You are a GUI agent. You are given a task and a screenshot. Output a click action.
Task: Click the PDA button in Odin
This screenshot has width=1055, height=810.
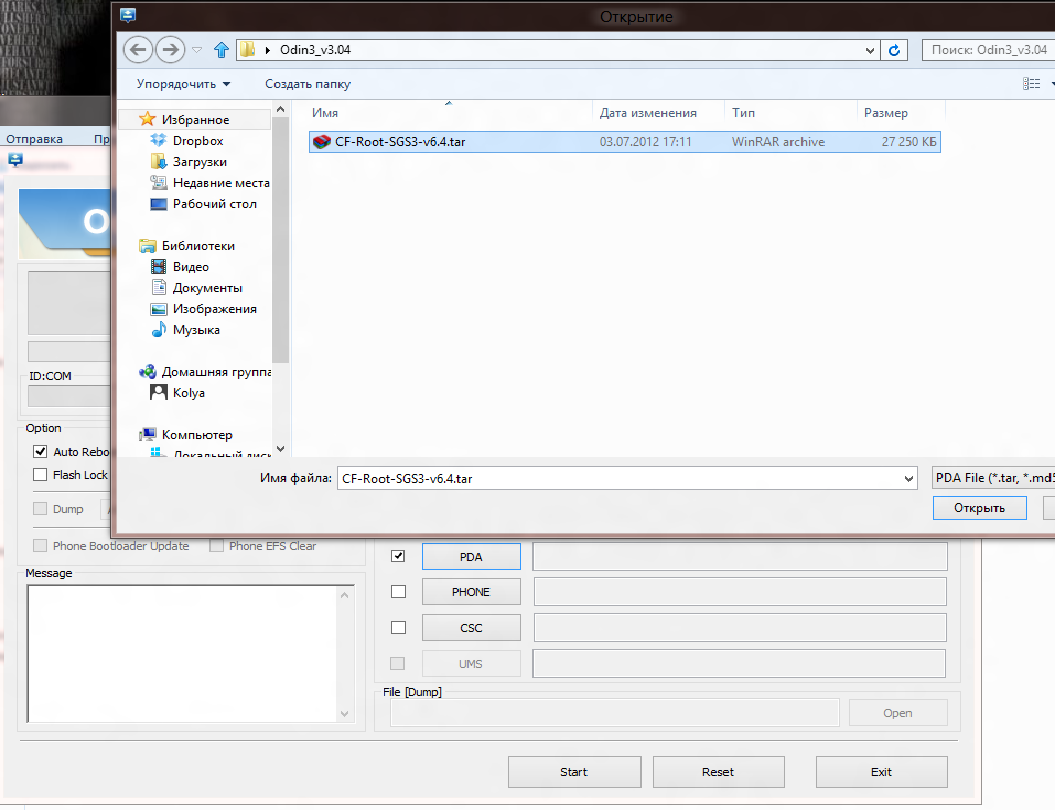[471, 556]
